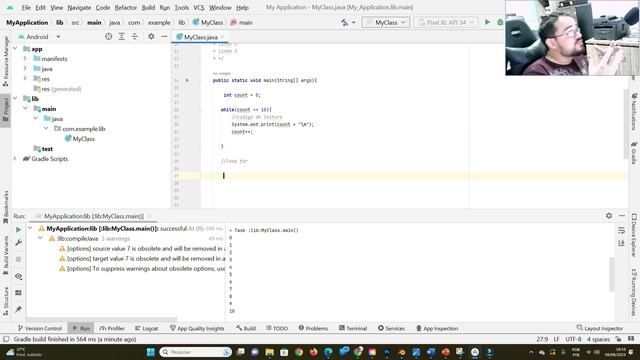Open the Pixel XL API 34 device dropdown
The width and height of the screenshot is (640, 360).
click(446, 22)
